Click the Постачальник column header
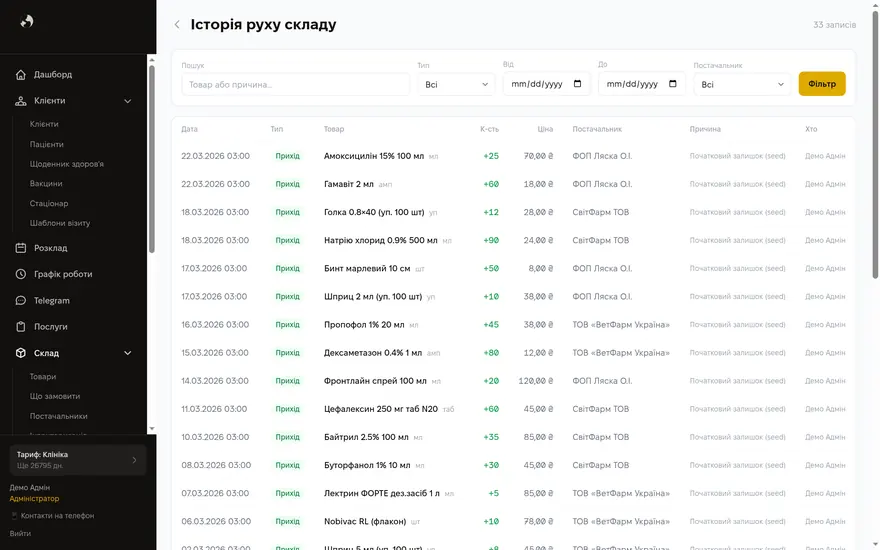This screenshot has height=550, width=880. (x=597, y=129)
